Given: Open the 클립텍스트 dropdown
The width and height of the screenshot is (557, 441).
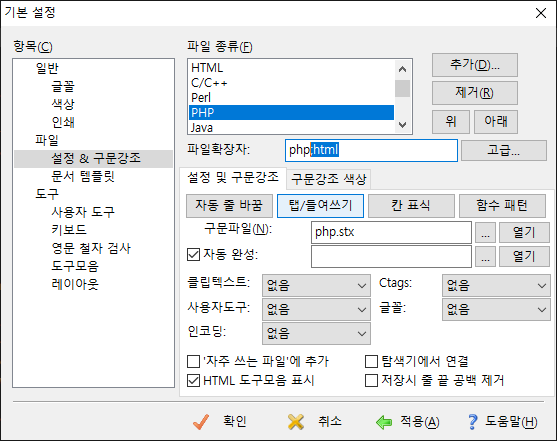Looking at the screenshot, I should (x=316, y=285).
